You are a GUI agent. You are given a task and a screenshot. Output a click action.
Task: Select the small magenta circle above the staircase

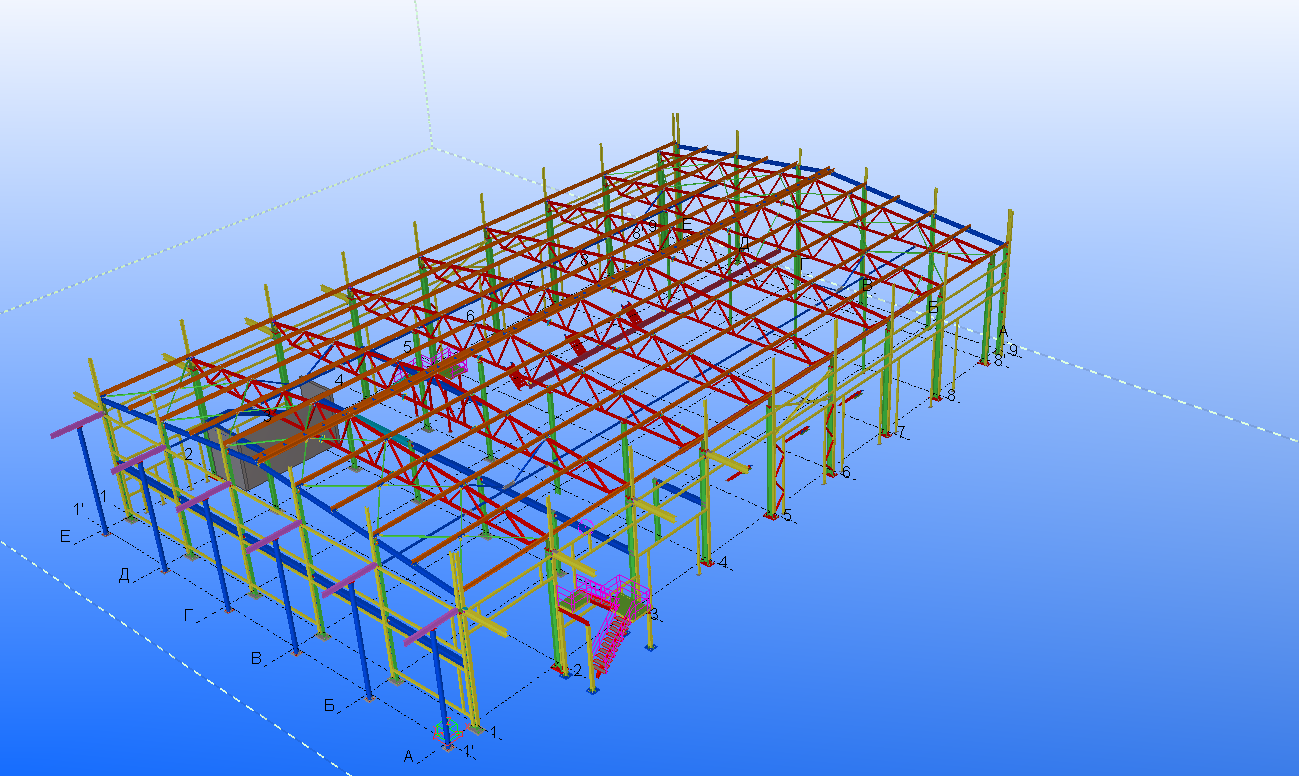pyautogui.click(x=586, y=524)
